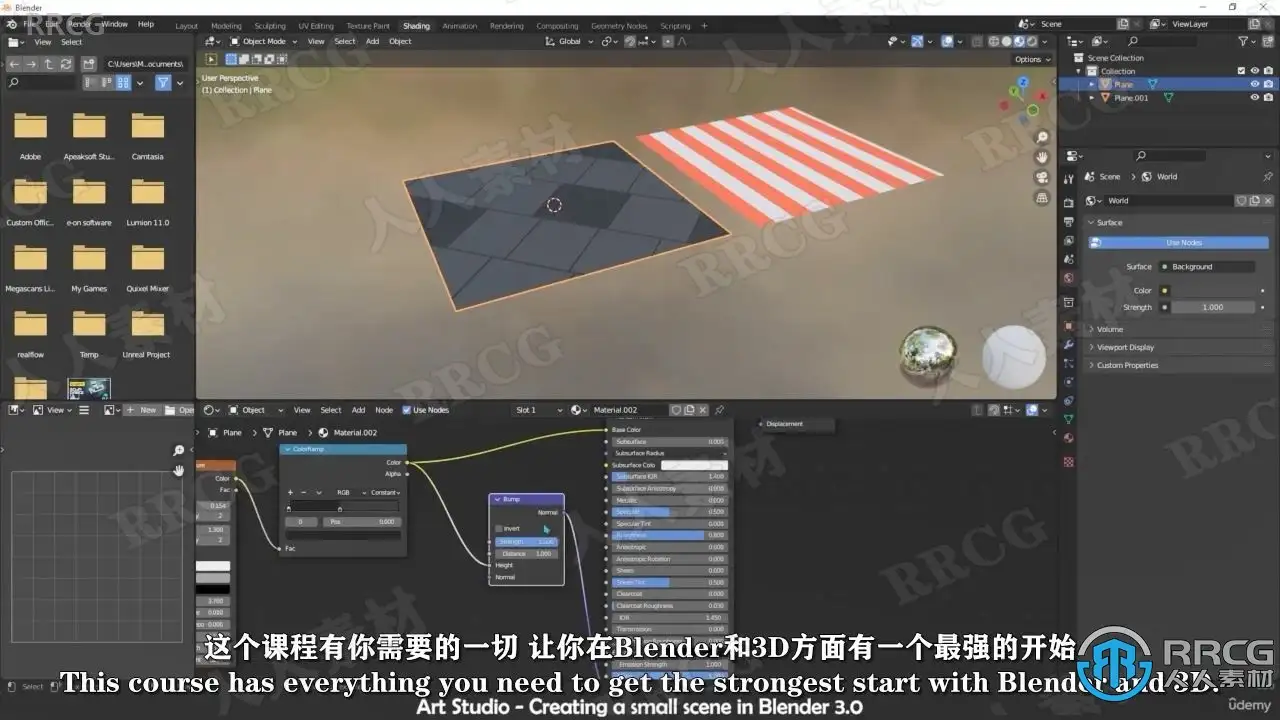The image size is (1280, 720).
Task: Expand the Volume panel
Action: (1110, 329)
